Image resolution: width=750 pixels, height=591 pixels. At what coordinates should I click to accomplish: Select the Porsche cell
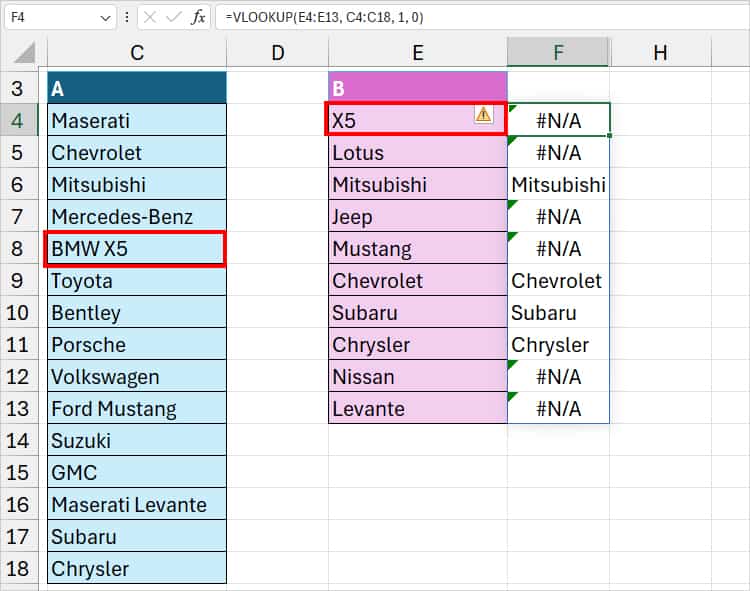(137, 344)
